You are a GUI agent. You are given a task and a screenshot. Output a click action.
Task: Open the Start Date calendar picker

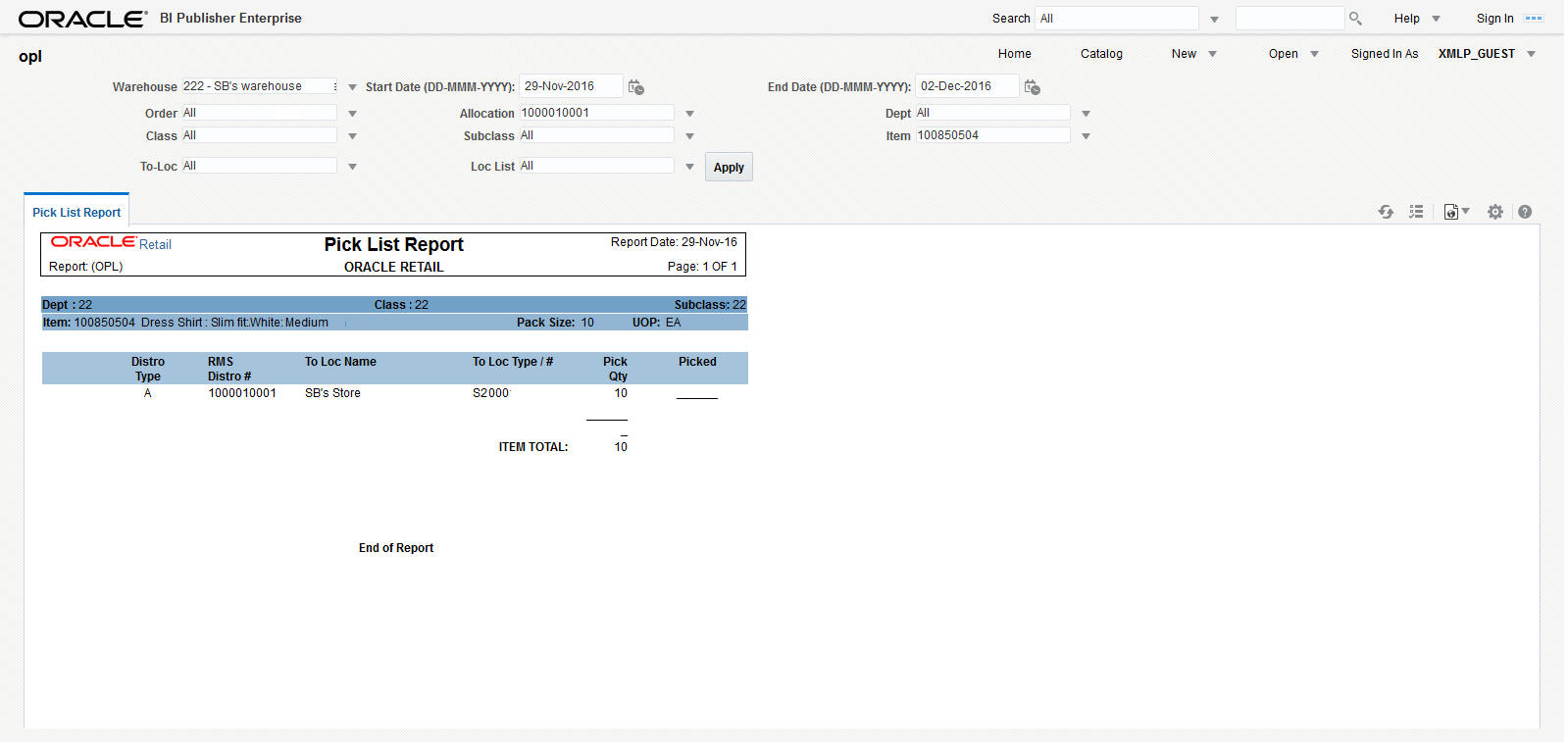pos(636,87)
